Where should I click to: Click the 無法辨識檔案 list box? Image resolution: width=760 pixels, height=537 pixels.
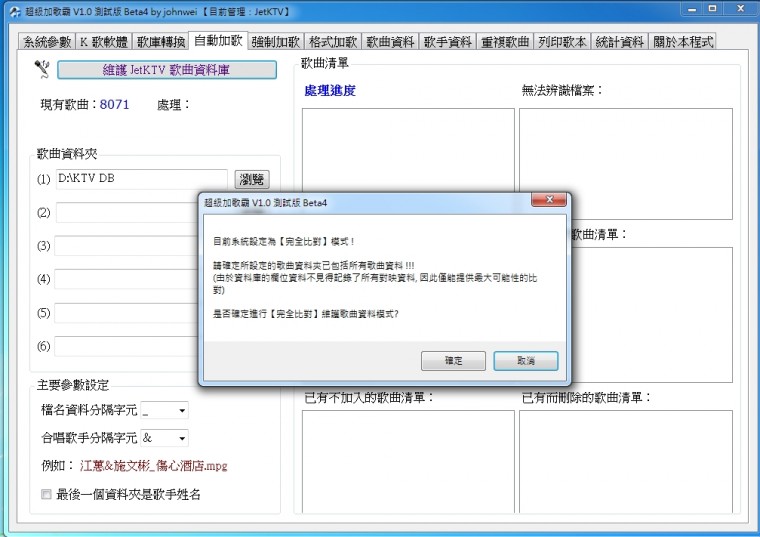pos(626,164)
